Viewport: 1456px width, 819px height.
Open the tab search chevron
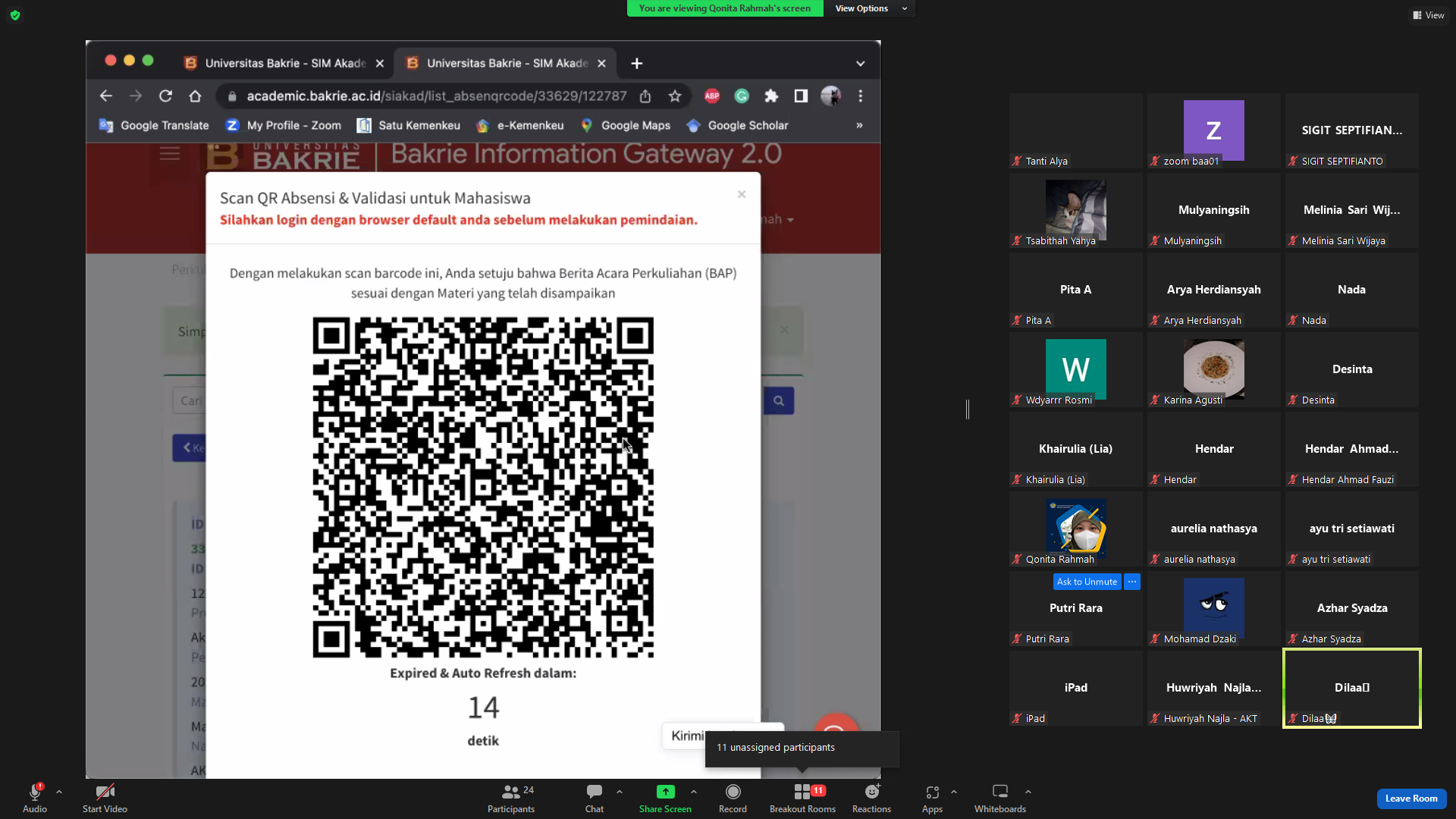[x=860, y=64]
